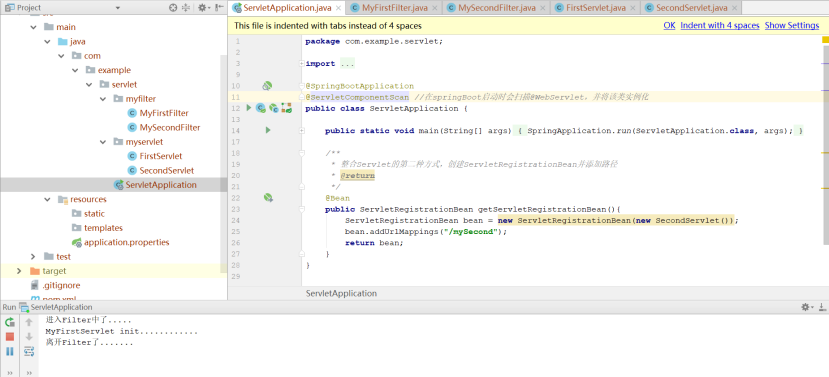Click bean dependencies diagram icon on line 12
Image resolution: width=829 pixels, height=377 pixels.
[x=287, y=108]
